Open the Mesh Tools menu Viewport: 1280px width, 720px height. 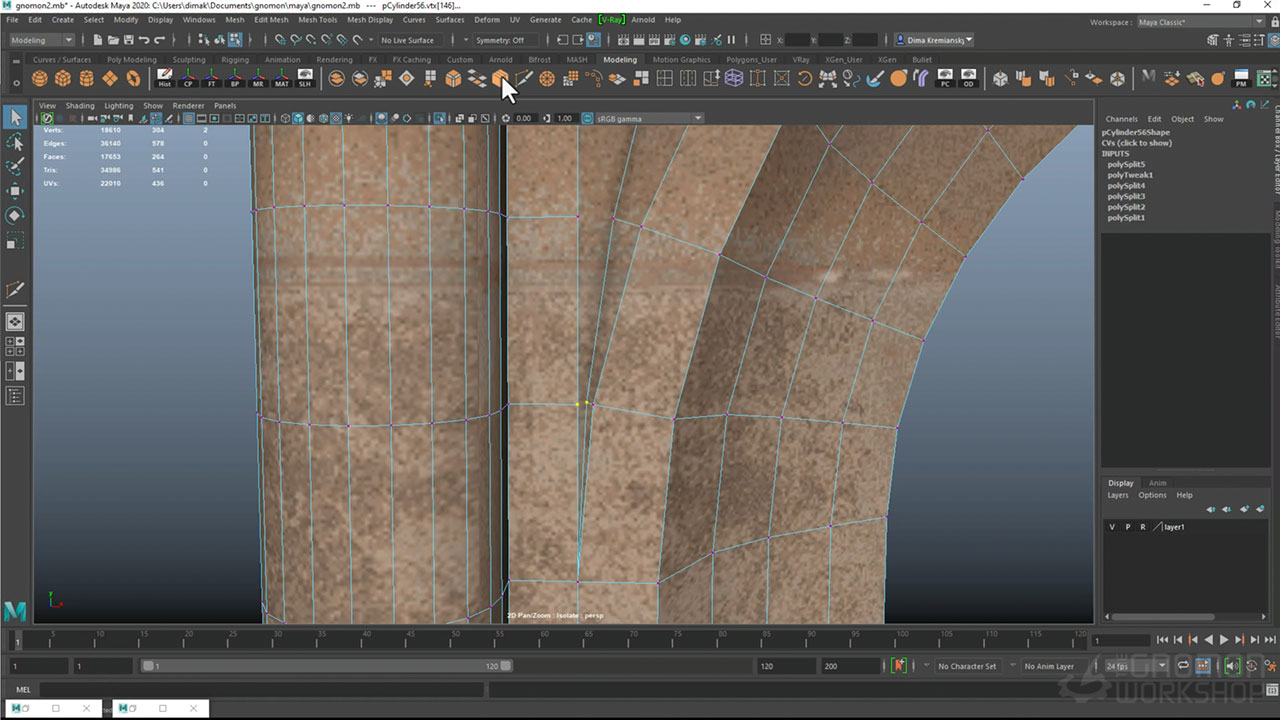(x=317, y=19)
